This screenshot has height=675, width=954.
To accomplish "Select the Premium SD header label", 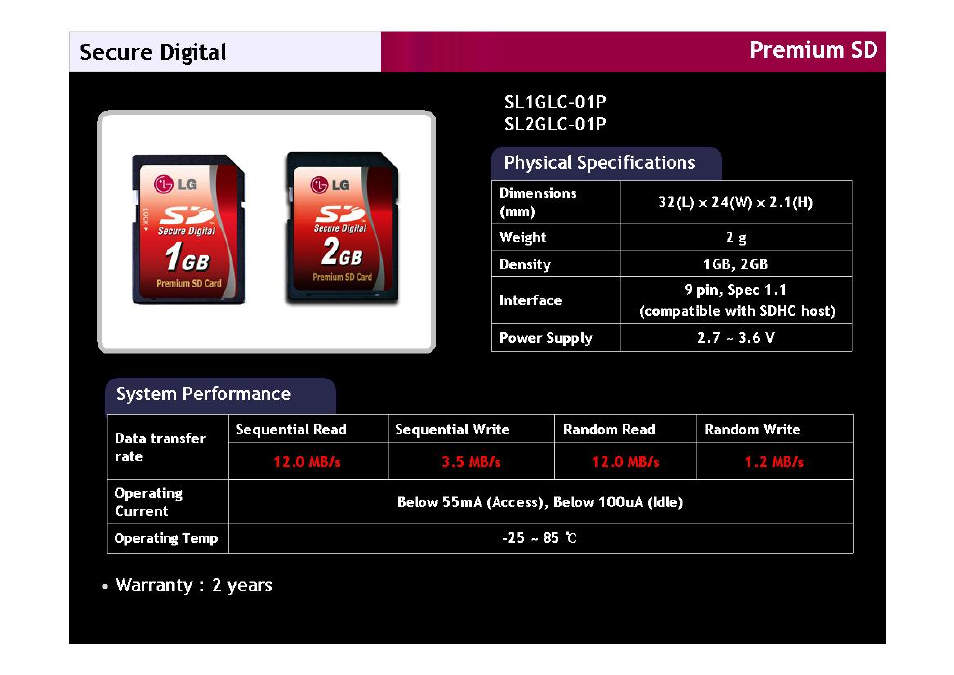I will 813,50.
